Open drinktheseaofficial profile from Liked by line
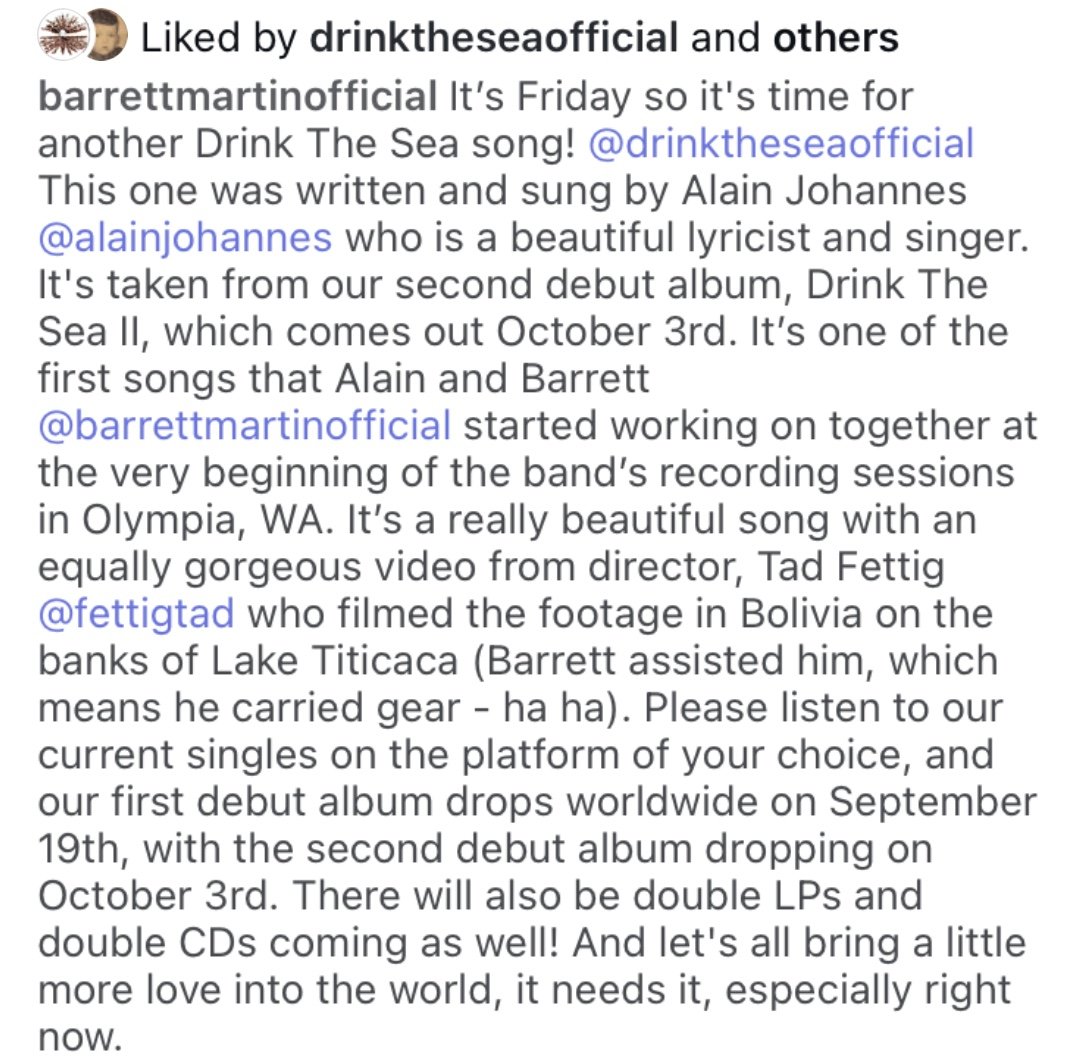 pyautogui.click(x=493, y=37)
